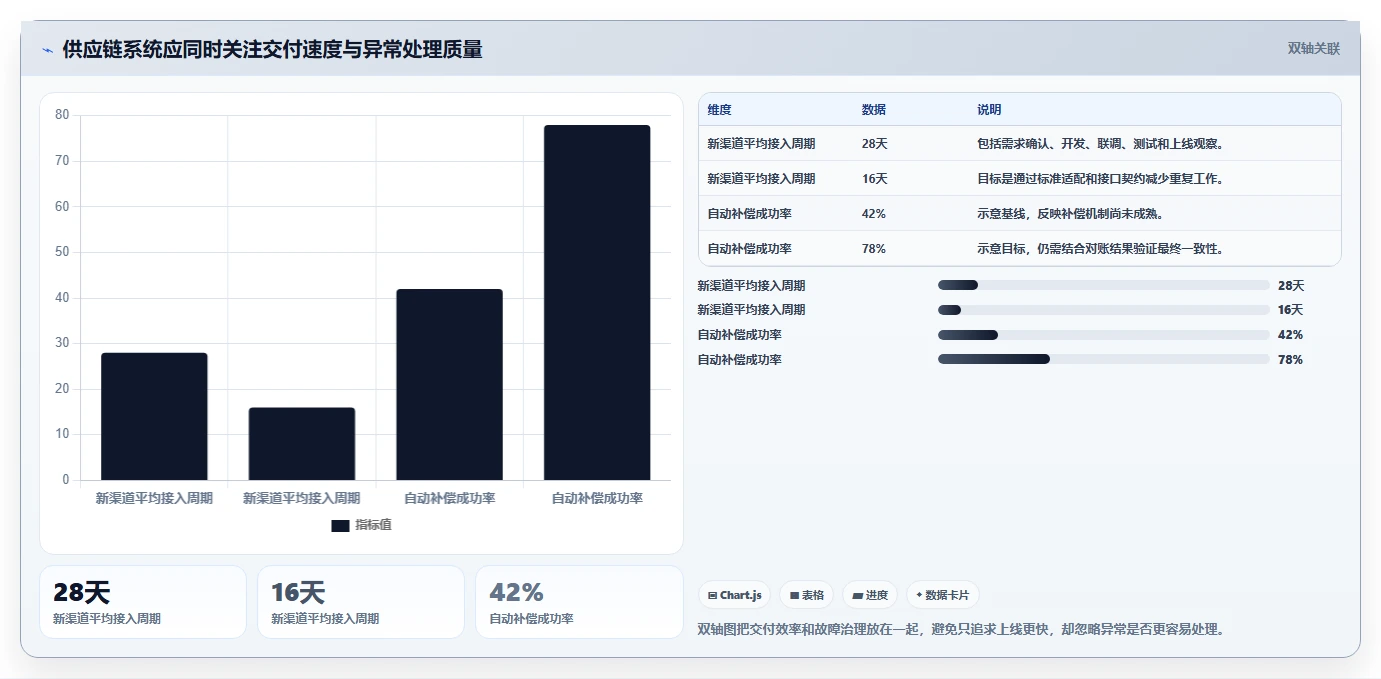
Task: Click the progress bar labeled 16天
Action: 1103,310
